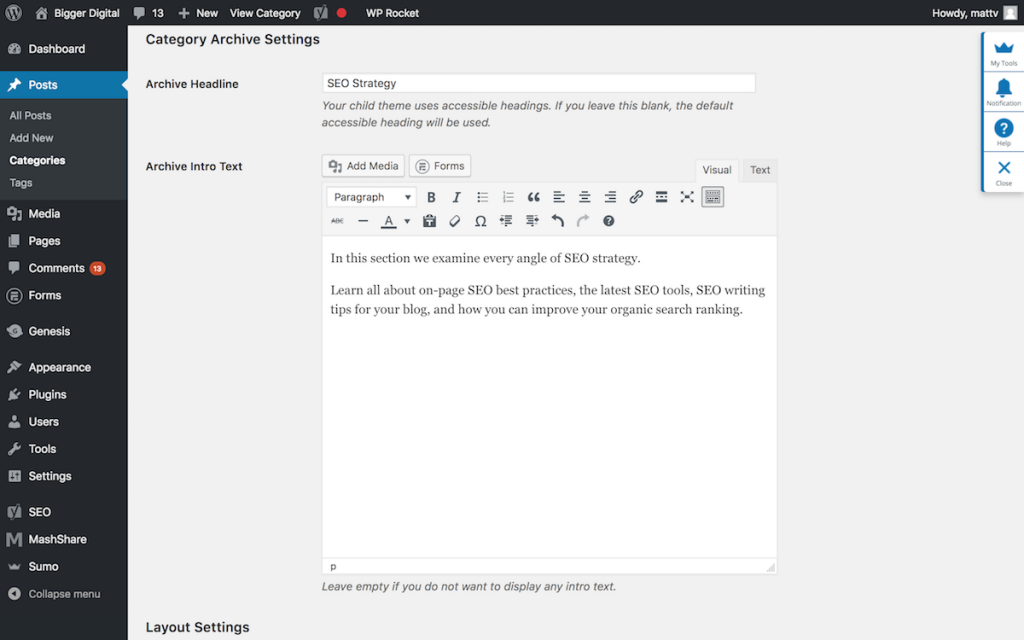Insert or edit link
The image size is (1024, 640).
[636, 197]
